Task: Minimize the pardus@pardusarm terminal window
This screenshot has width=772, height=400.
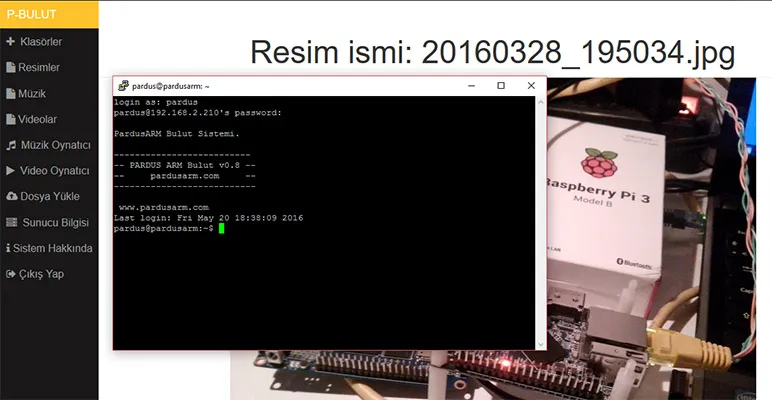Action: tap(468, 86)
